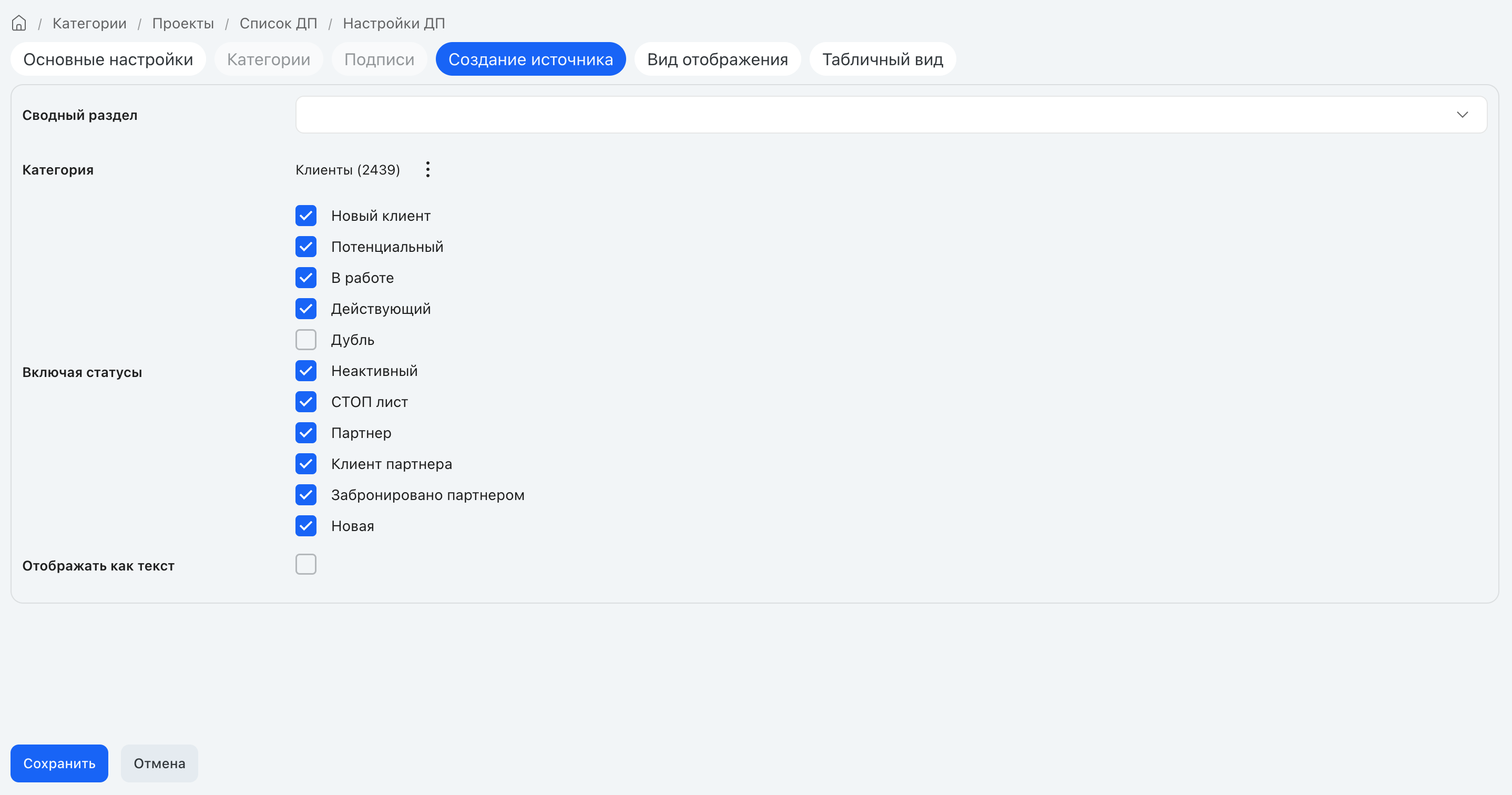Select the Создание источника tab

(530, 59)
